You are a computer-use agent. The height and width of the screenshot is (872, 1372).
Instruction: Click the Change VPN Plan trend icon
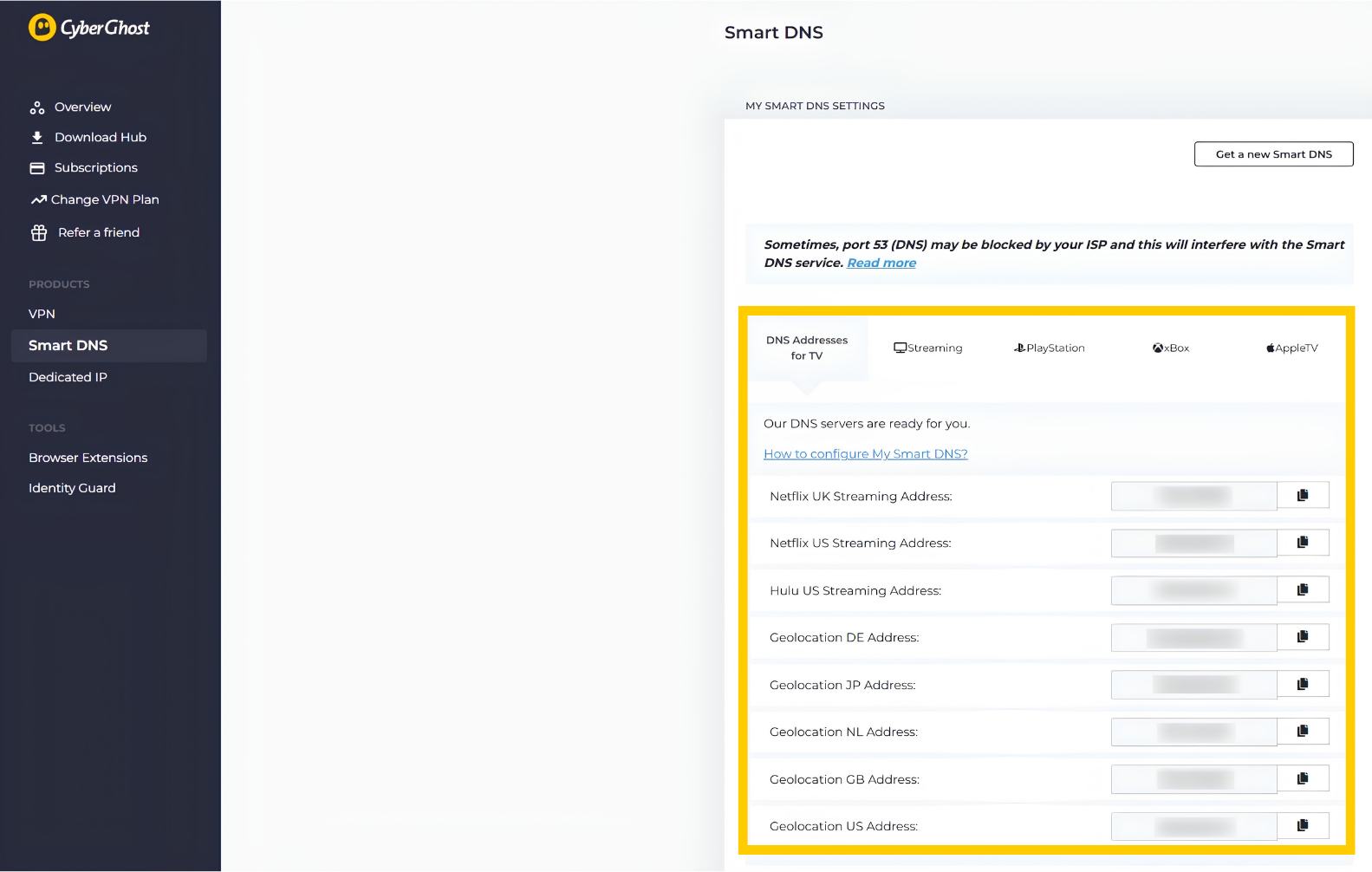[38, 200]
